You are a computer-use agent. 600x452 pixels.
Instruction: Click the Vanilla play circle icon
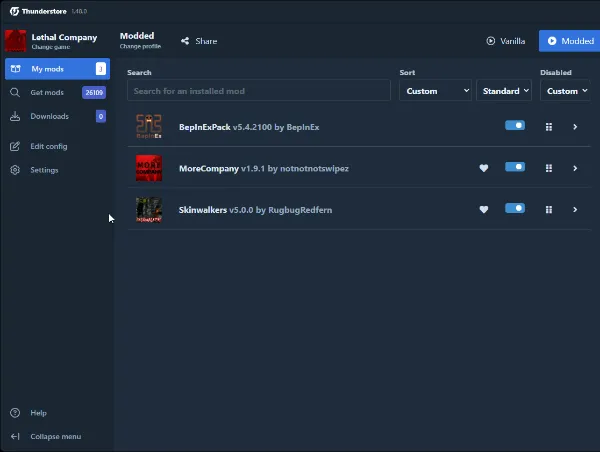tap(491, 41)
